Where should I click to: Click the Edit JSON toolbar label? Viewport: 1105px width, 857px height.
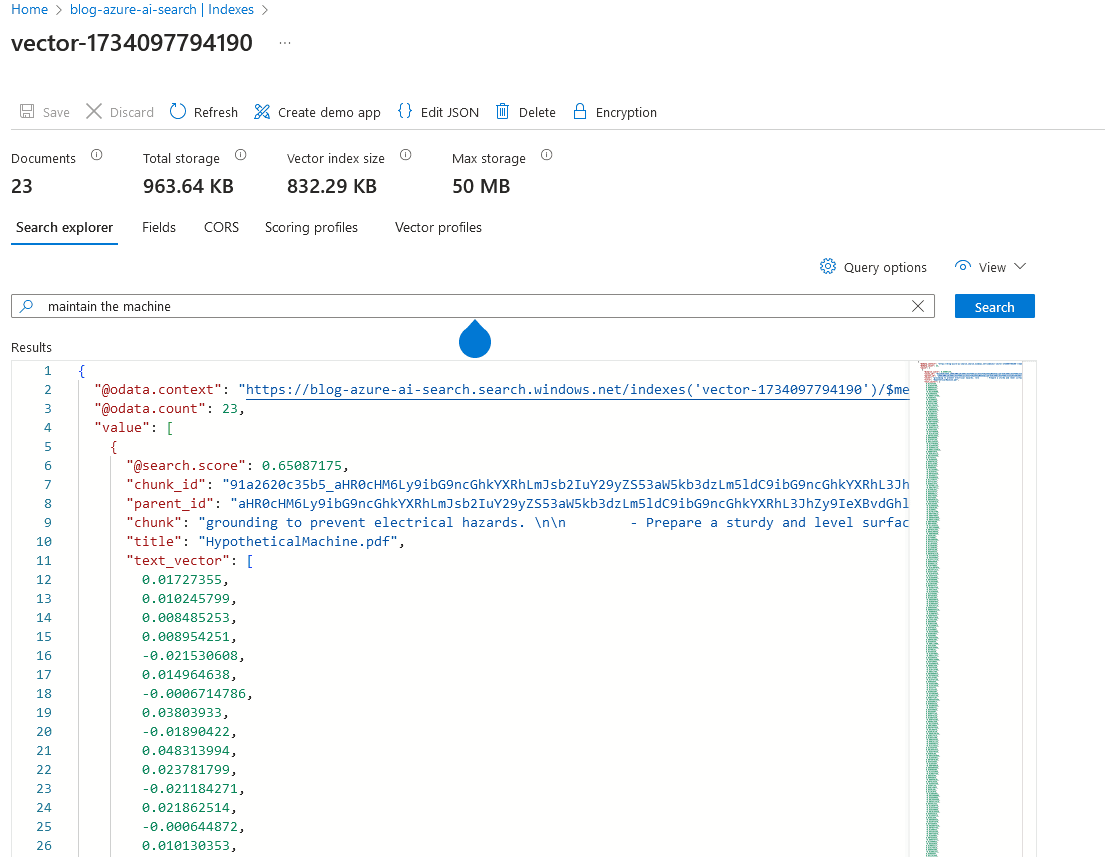450,113
